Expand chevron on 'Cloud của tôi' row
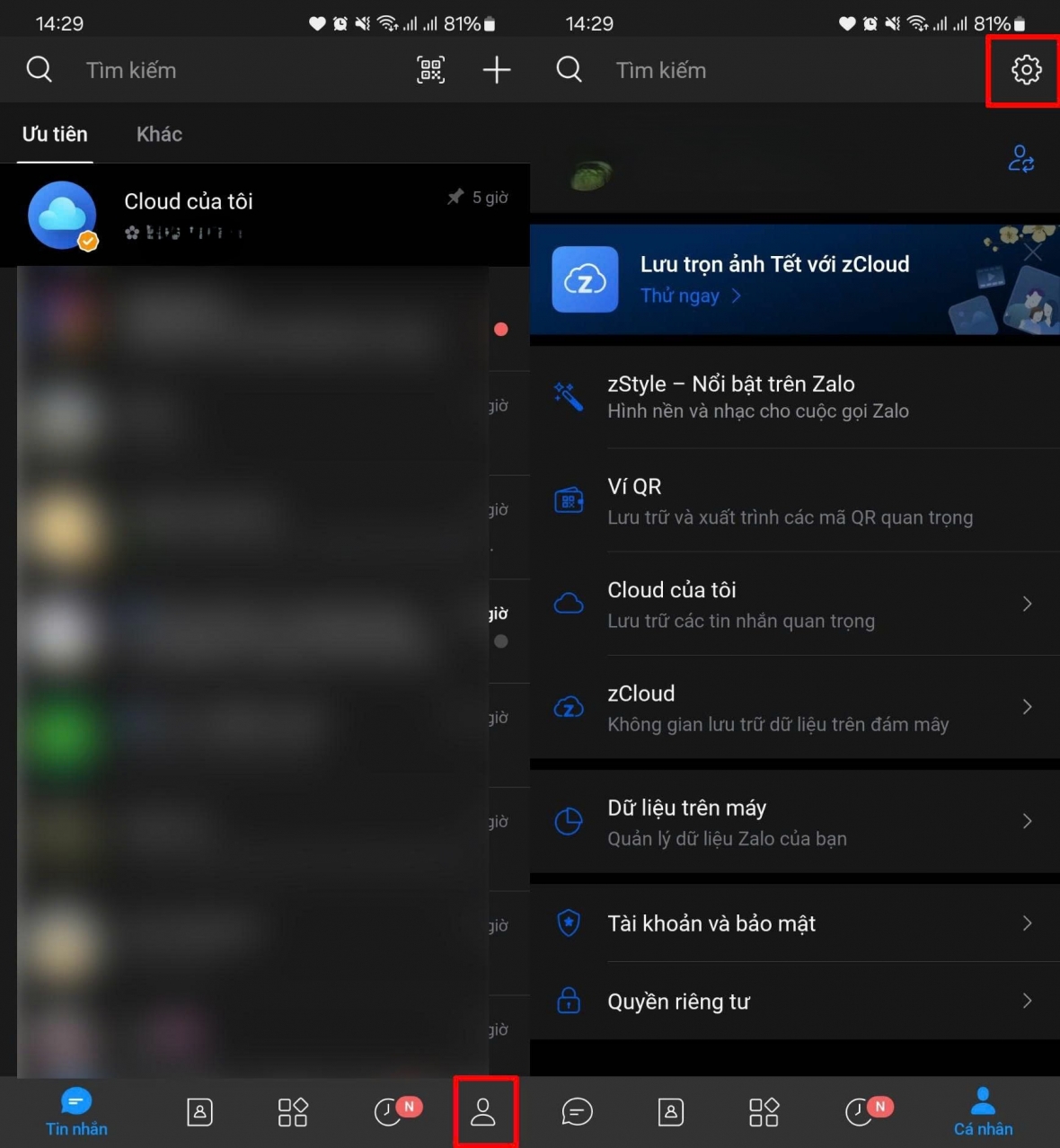The image size is (1060, 1148). coord(1027,604)
